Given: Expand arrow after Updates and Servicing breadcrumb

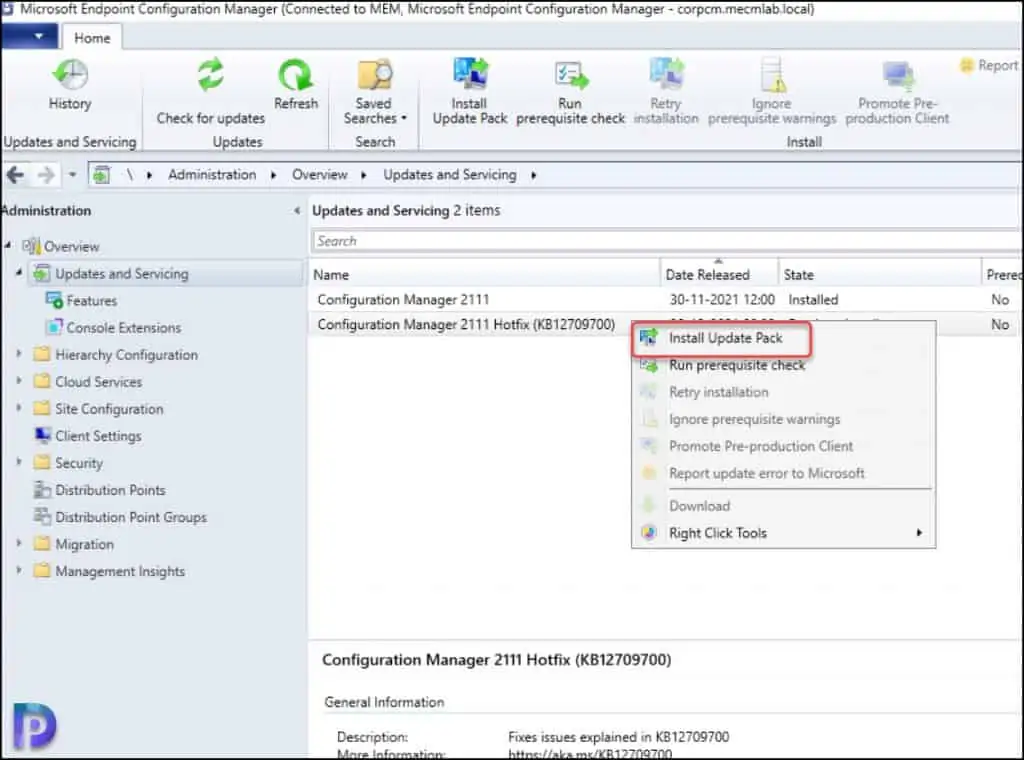Looking at the screenshot, I should [x=534, y=175].
